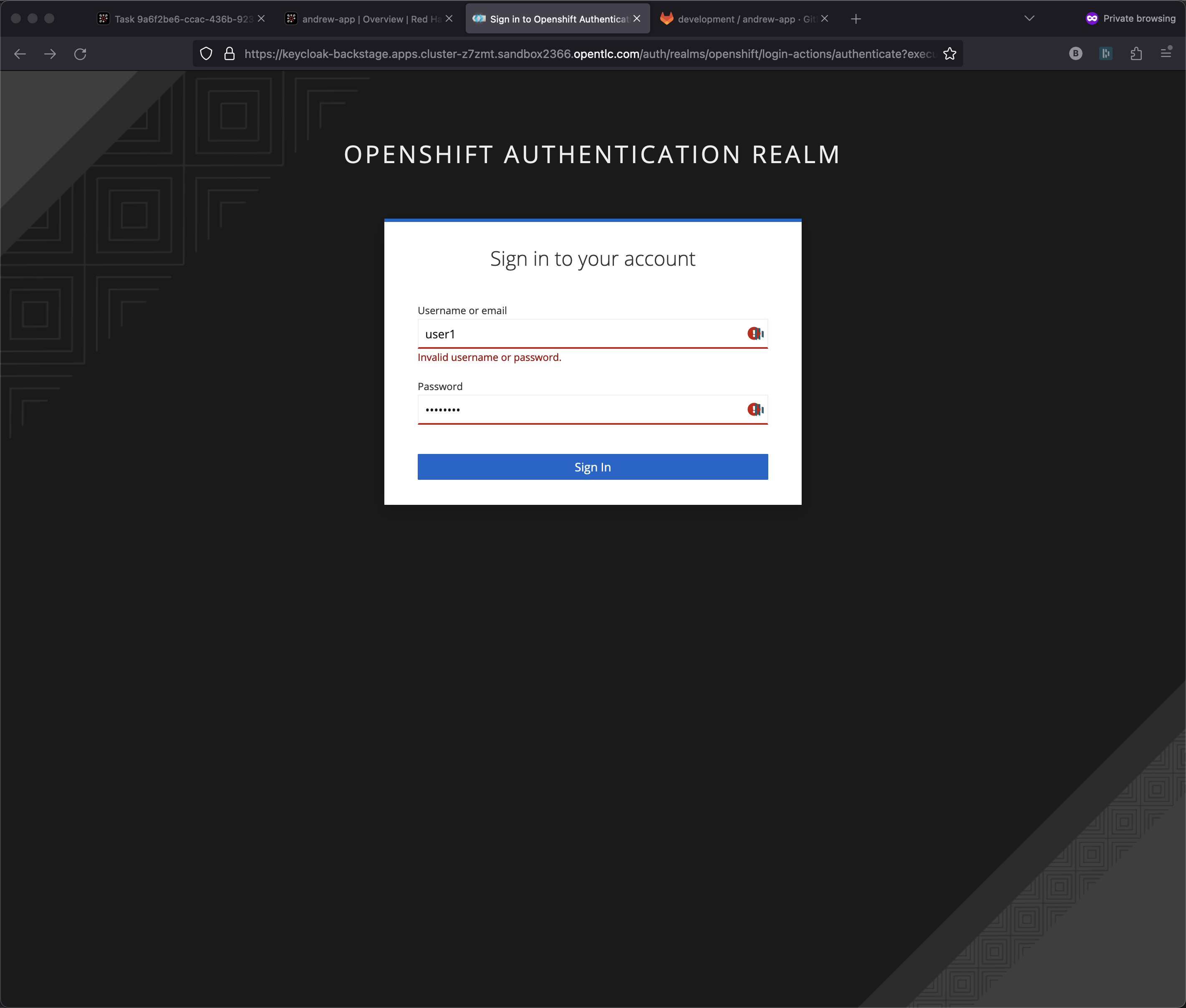The height and width of the screenshot is (1008, 1186).
Task: Reload the current page
Action: tap(80, 54)
